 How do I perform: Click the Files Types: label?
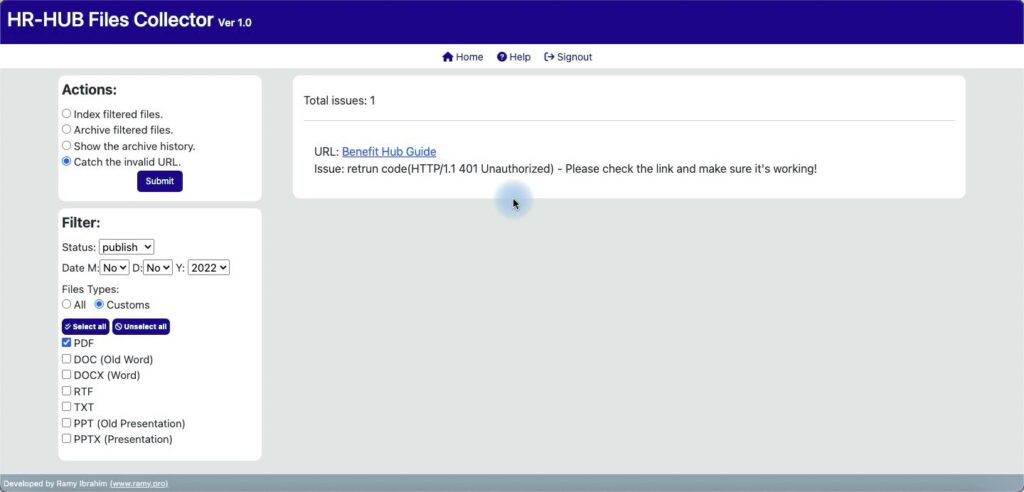[90, 289]
